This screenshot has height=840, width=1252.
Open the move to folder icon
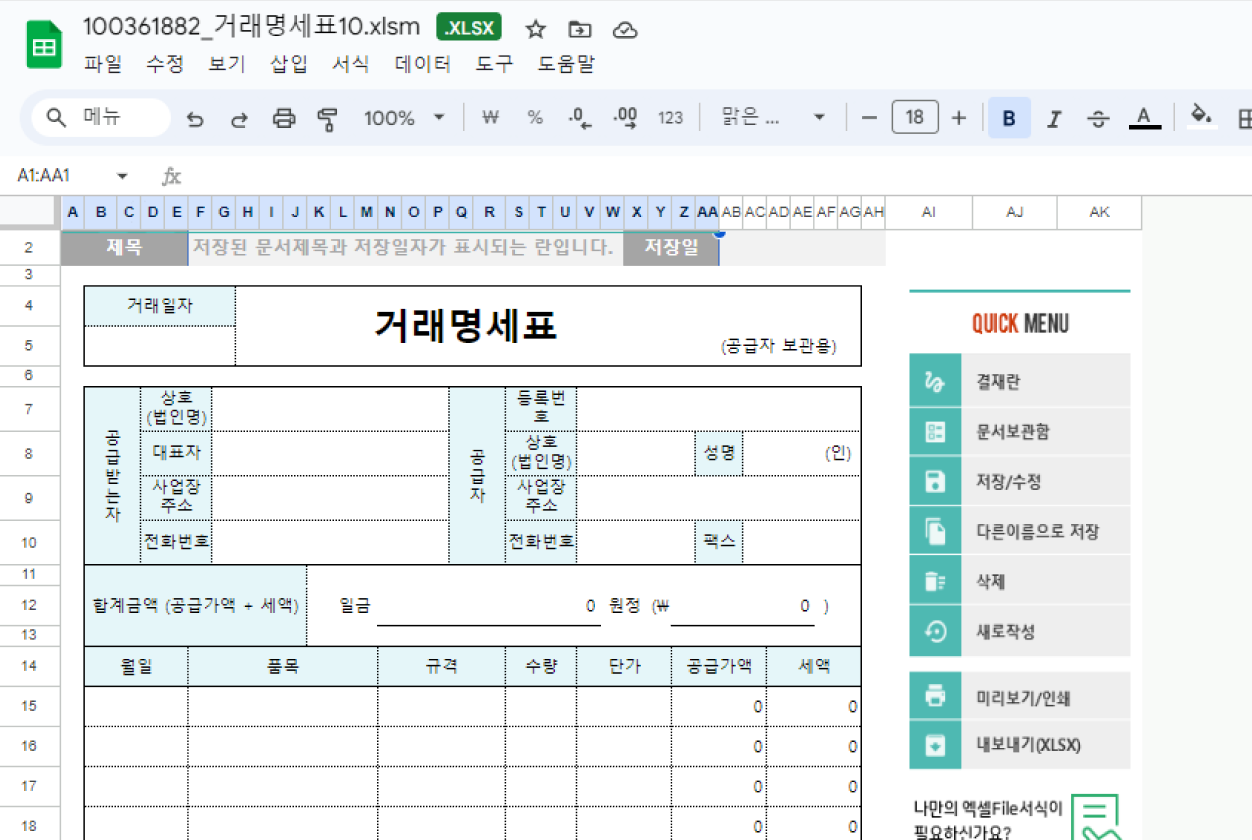click(579, 30)
